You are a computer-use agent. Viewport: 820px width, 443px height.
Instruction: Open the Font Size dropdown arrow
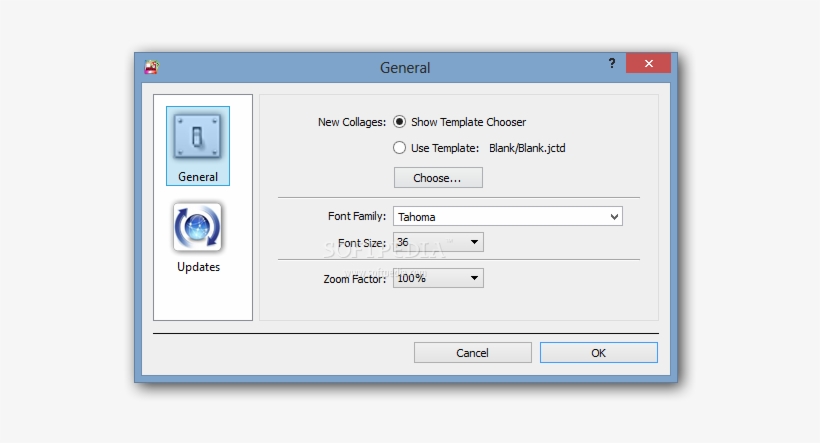[474, 242]
